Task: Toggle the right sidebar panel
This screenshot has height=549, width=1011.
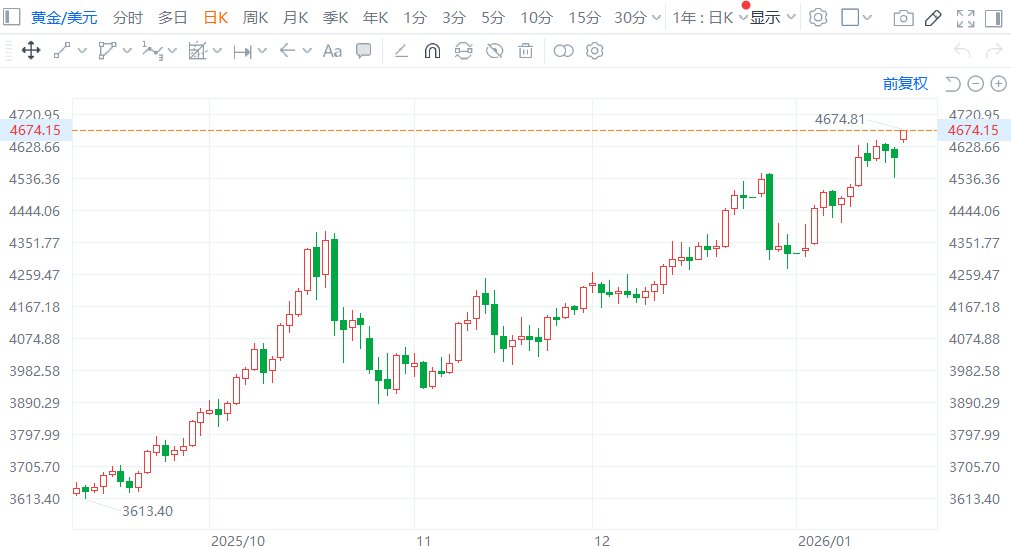Action: (994, 18)
